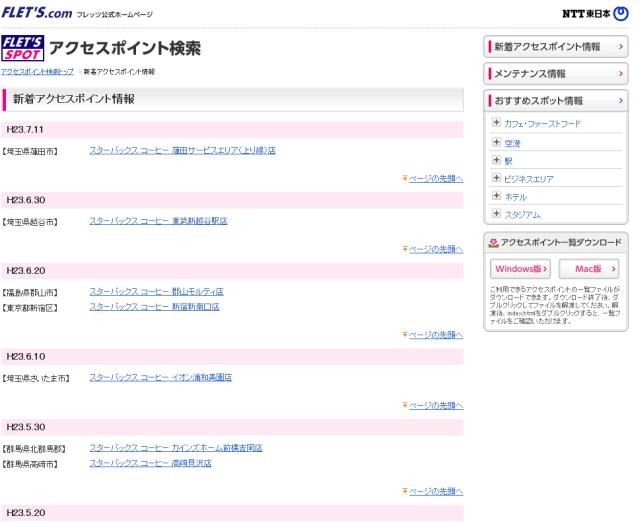640x527 pixels.
Task: Open the スタジアム category link
Action: (x=522, y=215)
